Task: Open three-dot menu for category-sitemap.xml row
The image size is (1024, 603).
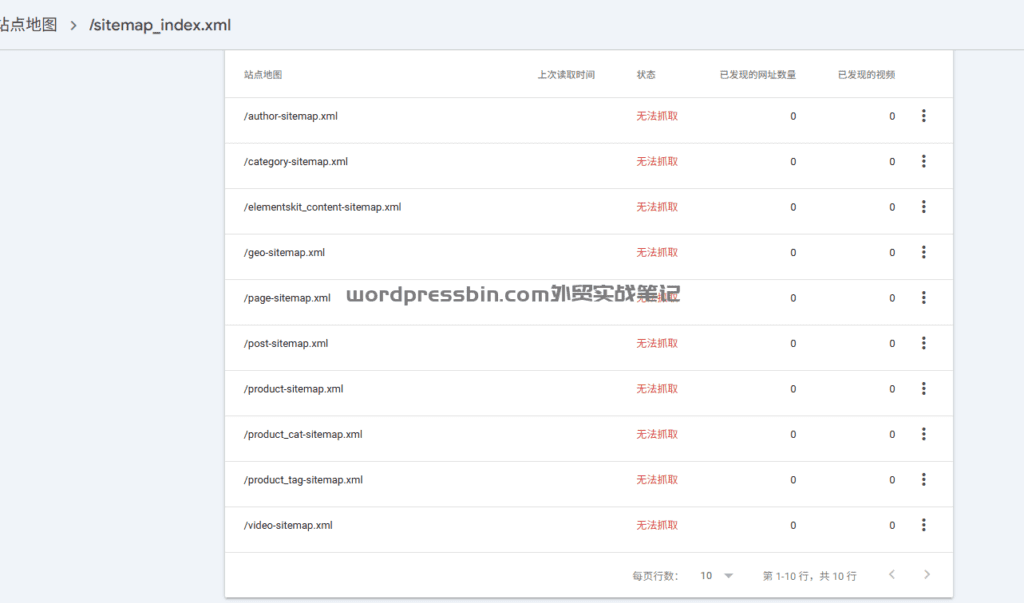Action: (x=923, y=162)
